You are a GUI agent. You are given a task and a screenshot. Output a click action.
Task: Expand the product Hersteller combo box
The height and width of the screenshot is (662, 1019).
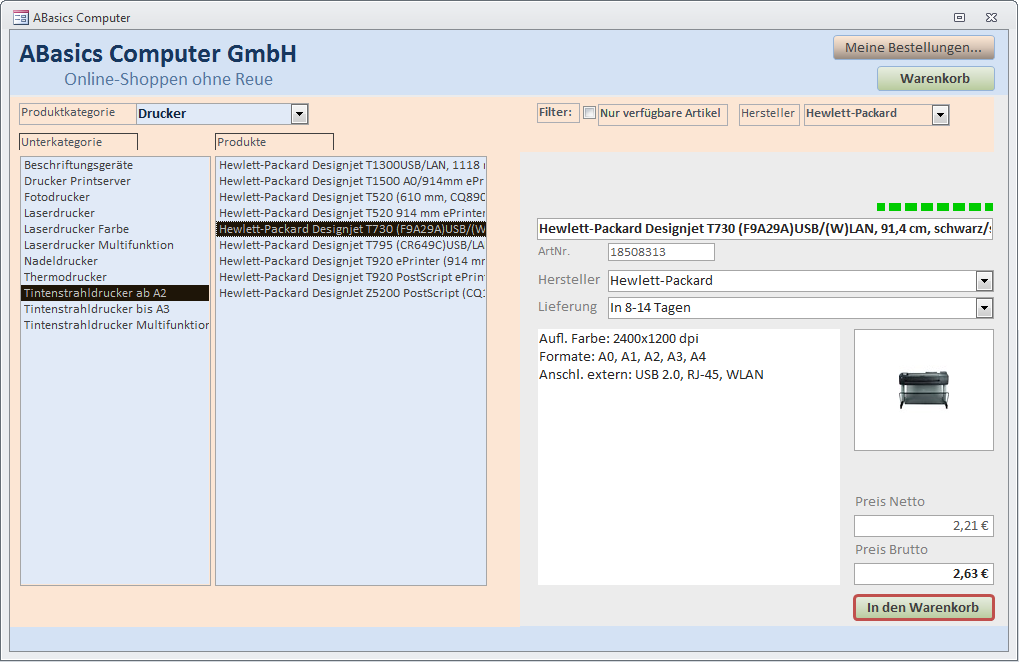pyautogui.click(x=984, y=281)
